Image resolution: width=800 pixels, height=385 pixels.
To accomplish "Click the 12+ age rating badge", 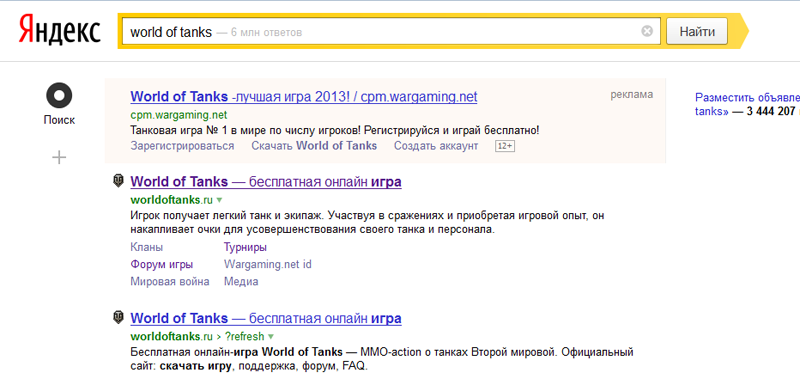I will [505, 146].
